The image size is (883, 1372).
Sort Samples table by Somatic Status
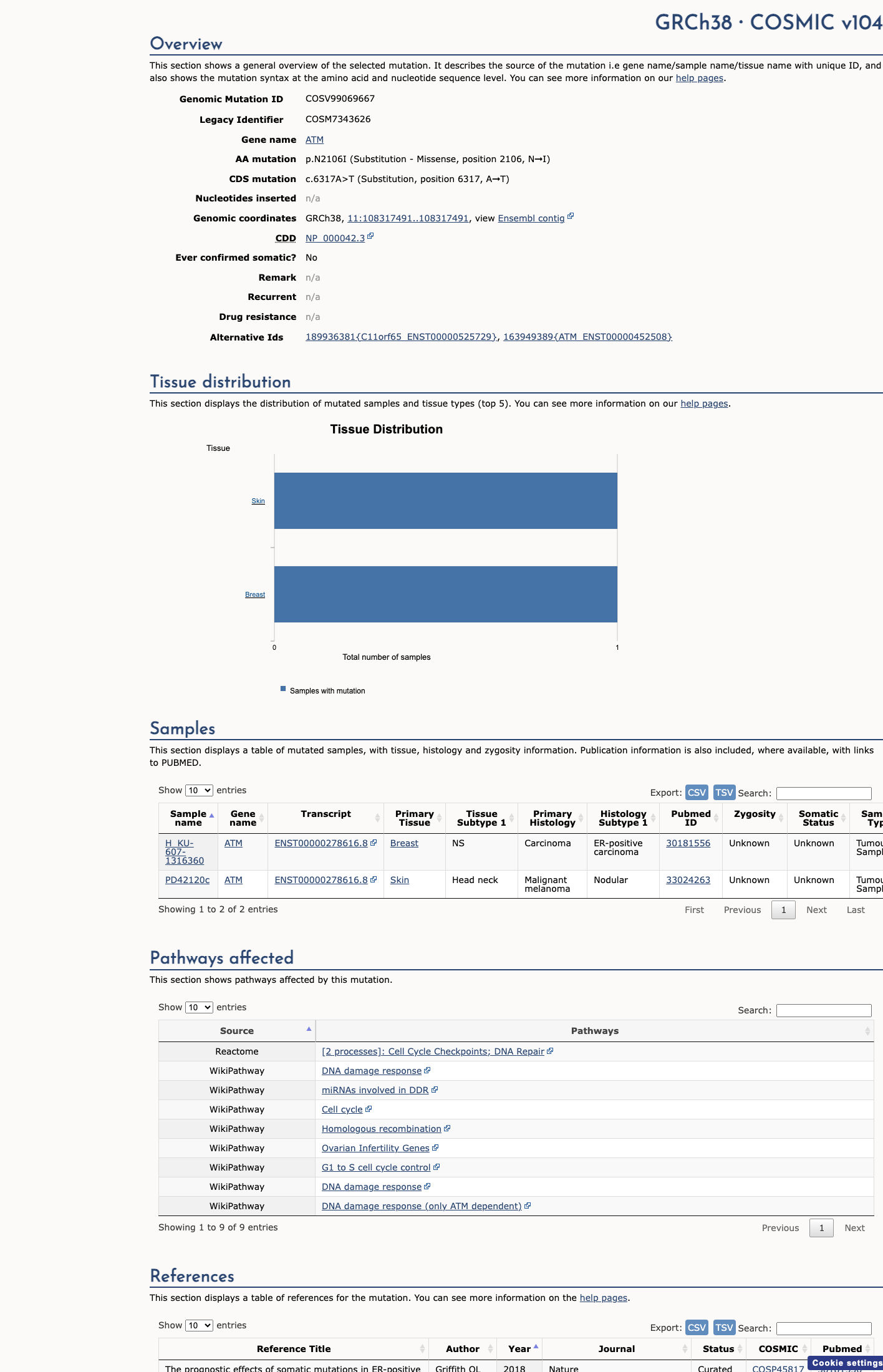click(818, 818)
